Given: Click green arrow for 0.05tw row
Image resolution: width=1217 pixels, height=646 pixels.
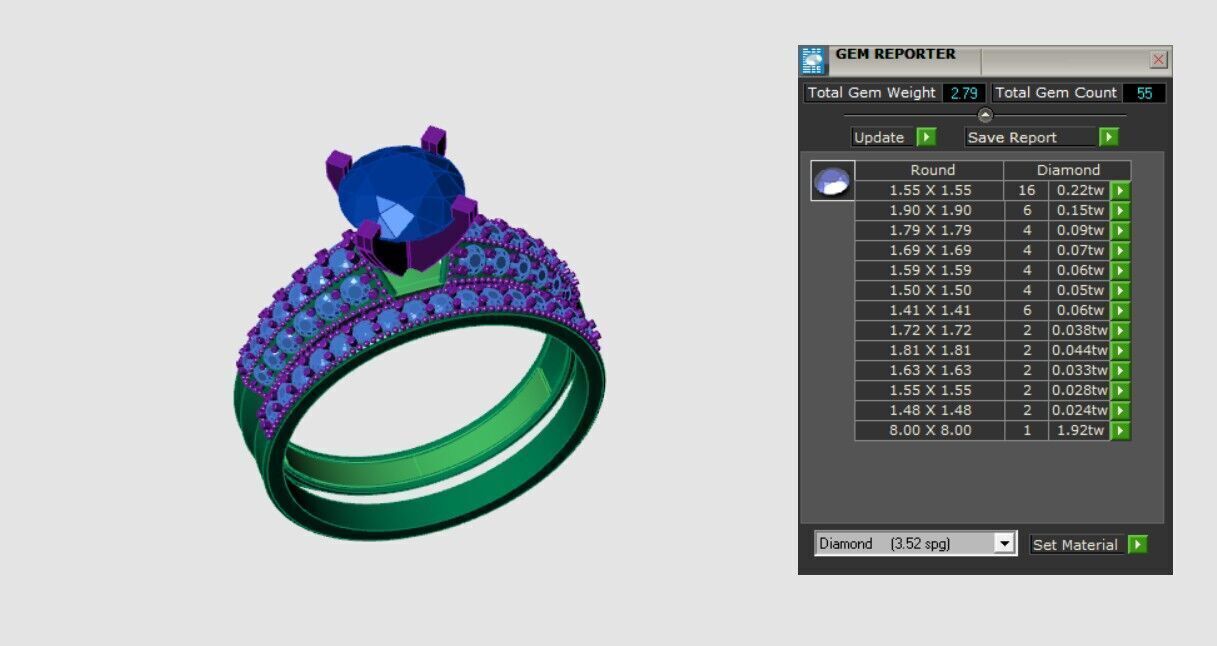Looking at the screenshot, I should 1120,290.
